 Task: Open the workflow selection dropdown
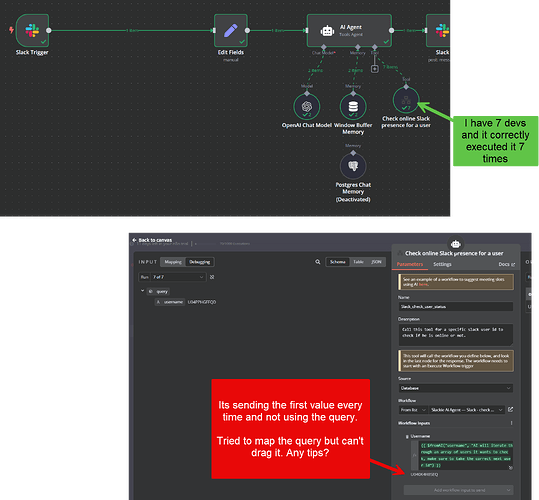467,410
